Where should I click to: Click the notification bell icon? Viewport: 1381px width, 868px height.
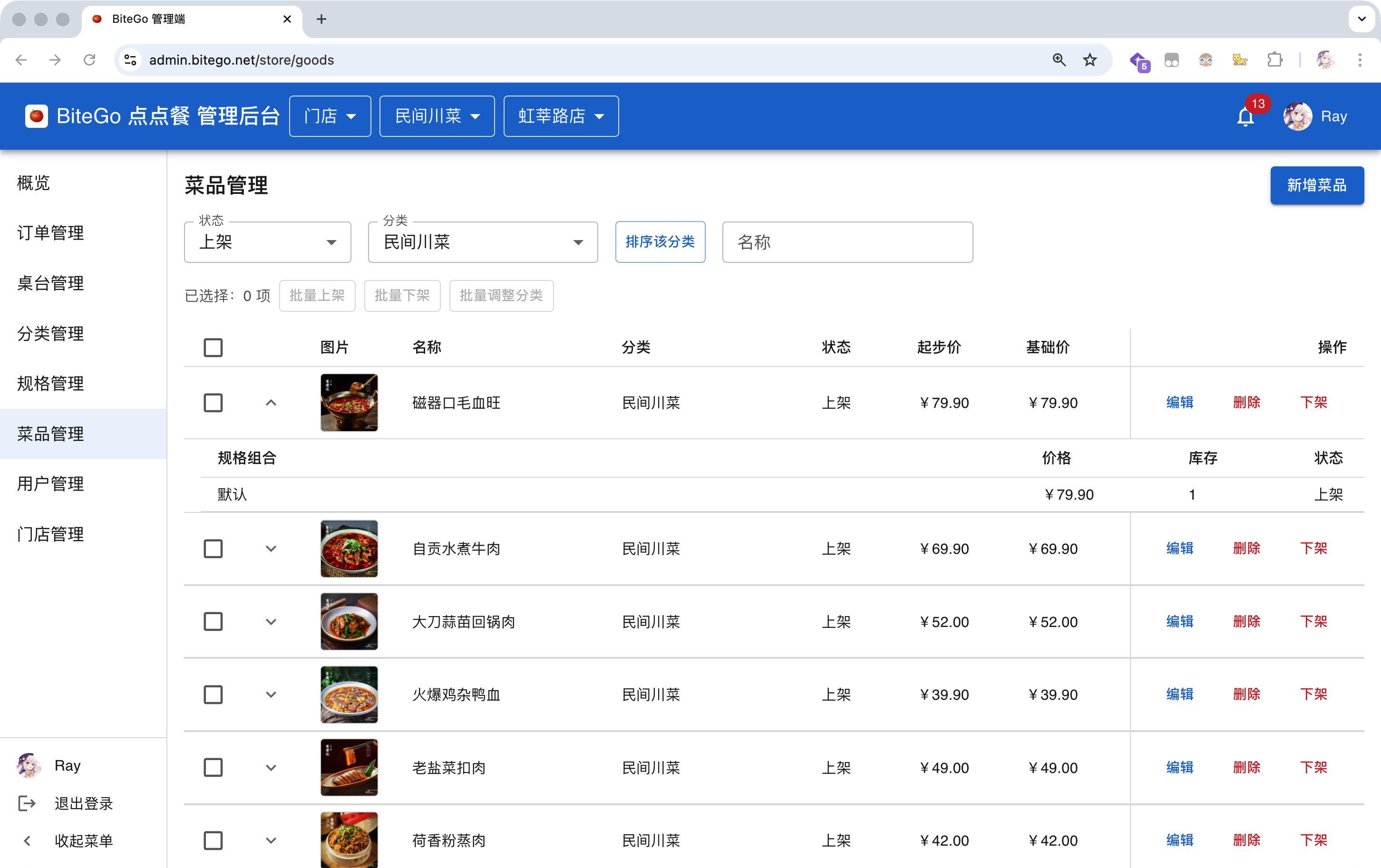[1245, 117]
